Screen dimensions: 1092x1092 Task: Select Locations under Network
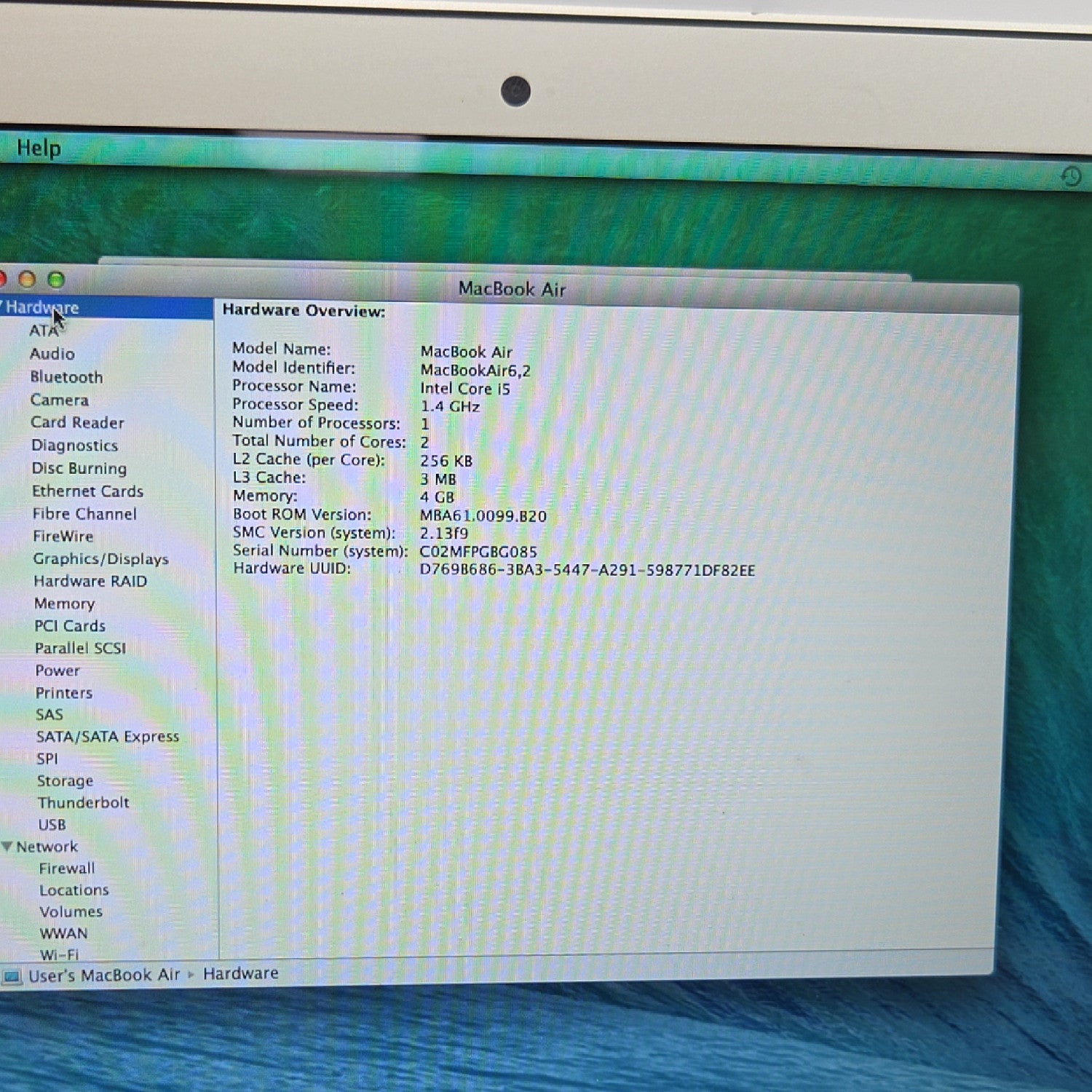pyautogui.click(x=74, y=890)
